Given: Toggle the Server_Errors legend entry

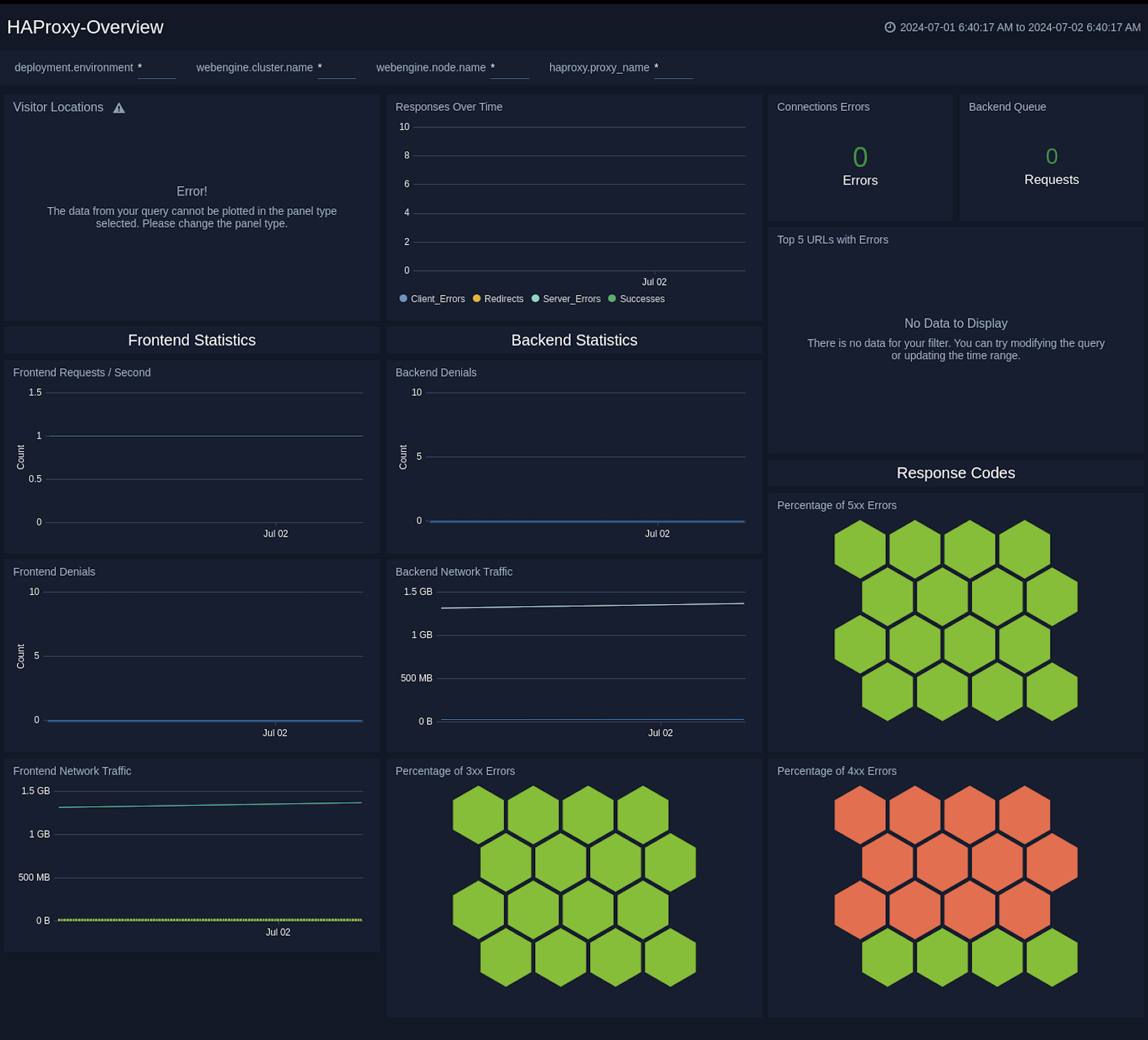Looking at the screenshot, I should (566, 299).
